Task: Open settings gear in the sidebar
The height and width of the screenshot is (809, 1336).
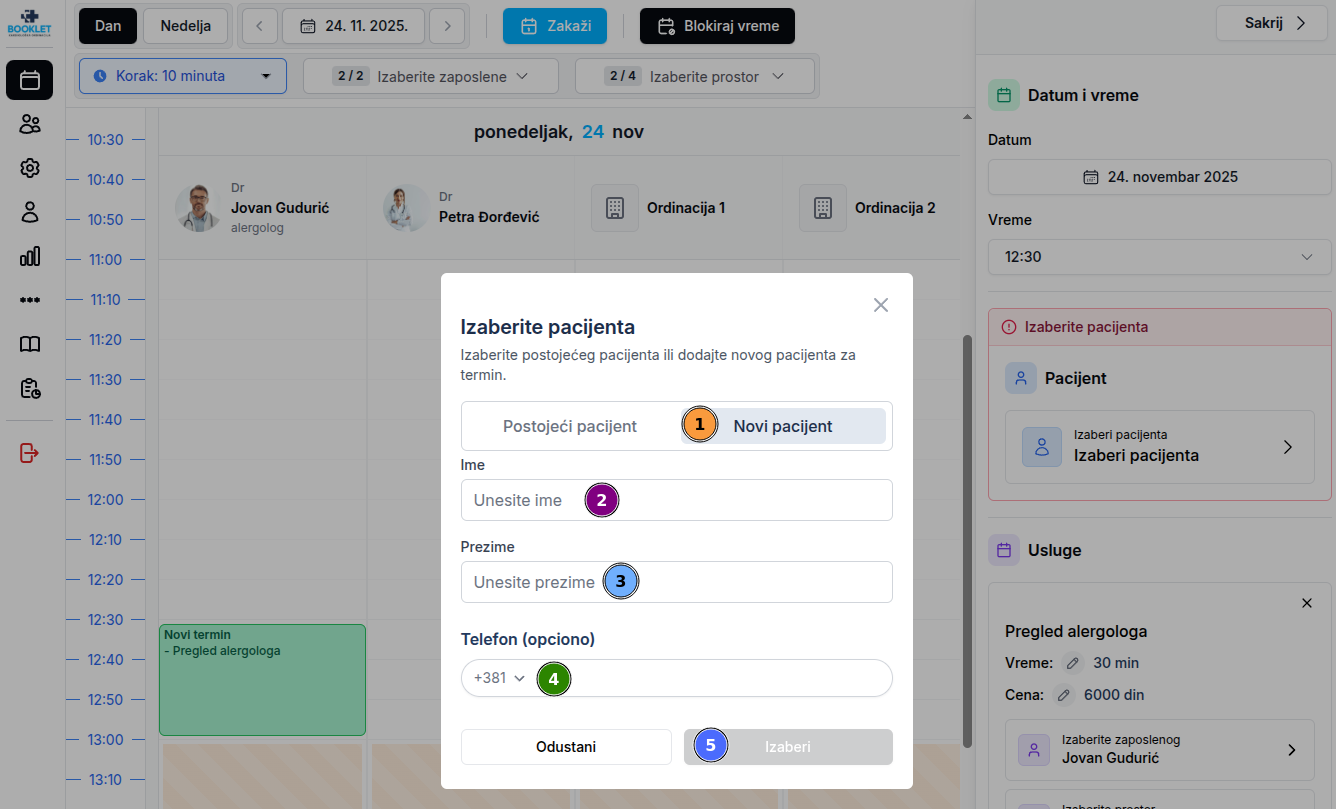Action: click(x=30, y=168)
